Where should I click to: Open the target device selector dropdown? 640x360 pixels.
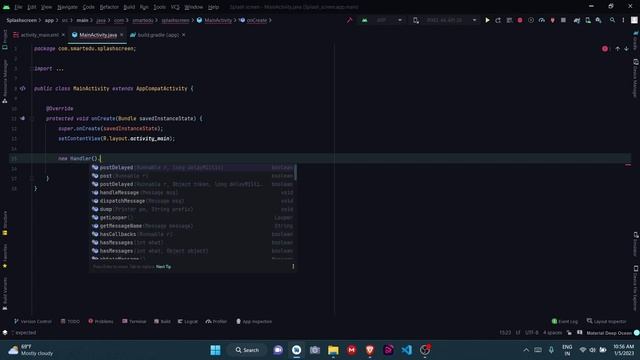[x=445, y=20]
